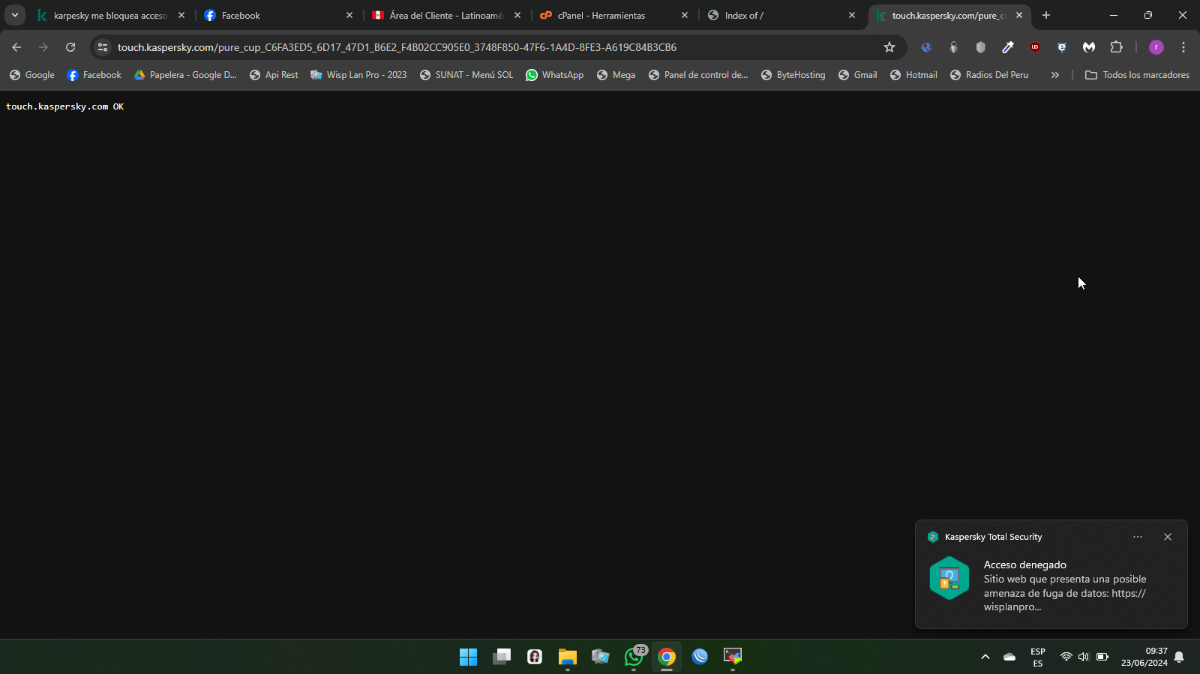Open File Explorer from the taskbar
The height and width of the screenshot is (674, 1200).
pos(568,657)
